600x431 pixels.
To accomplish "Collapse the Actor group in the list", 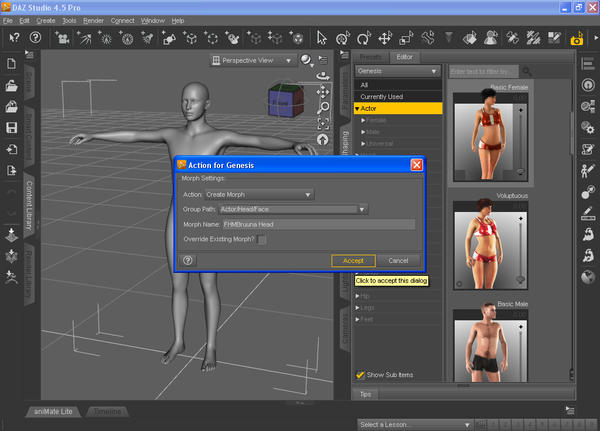I will pyautogui.click(x=357, y=109).
